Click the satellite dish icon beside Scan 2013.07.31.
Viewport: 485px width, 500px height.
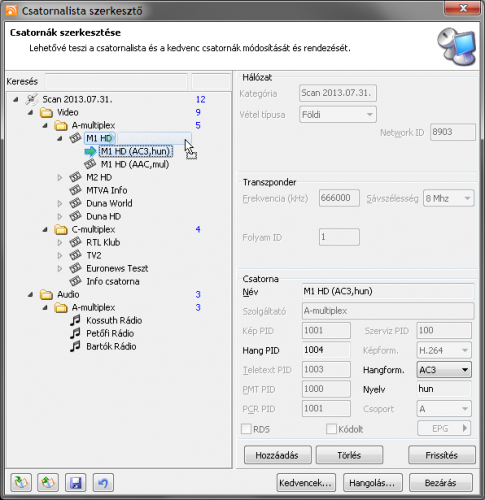(32, 99)
